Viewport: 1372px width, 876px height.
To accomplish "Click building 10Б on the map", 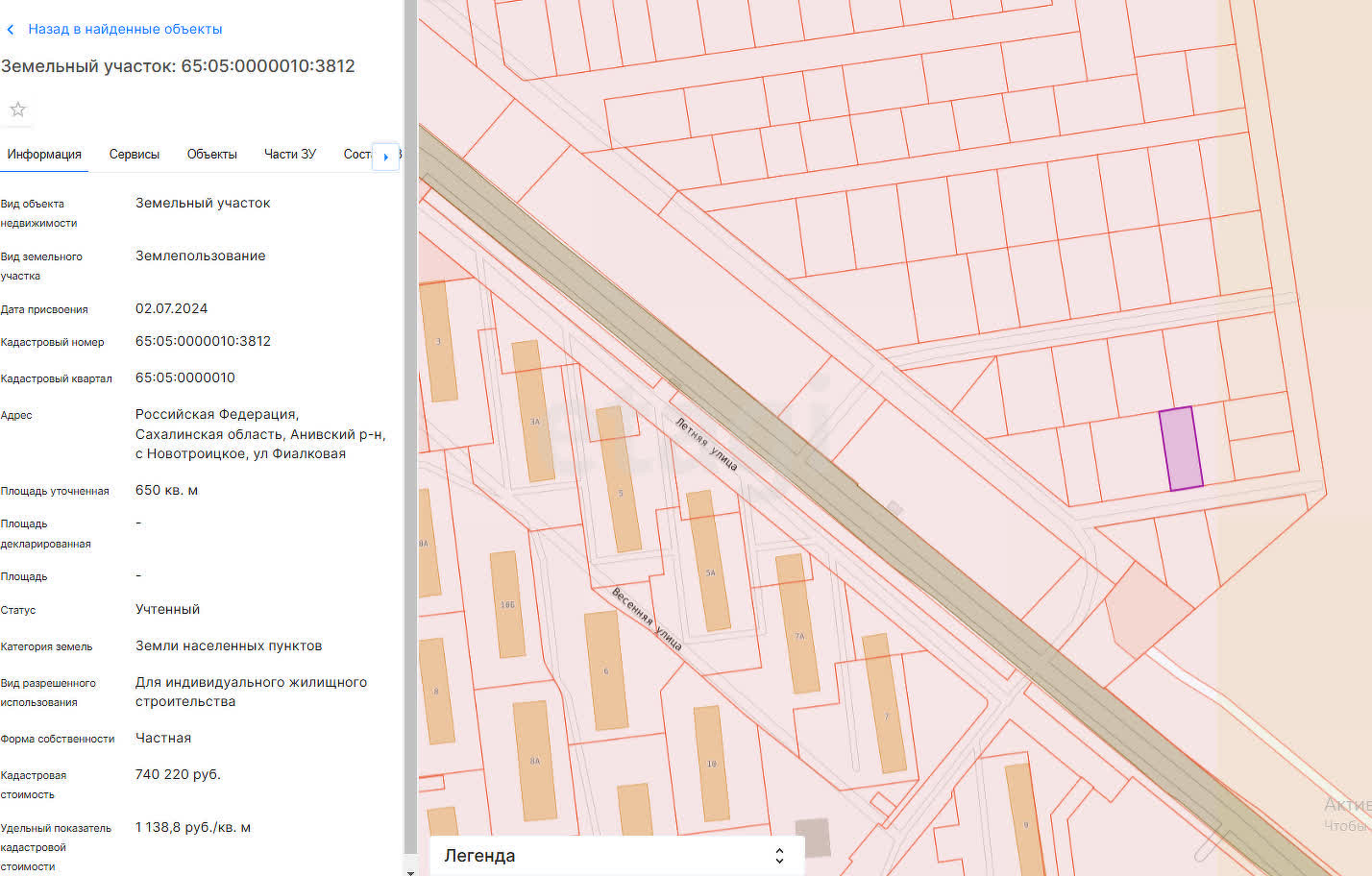I will point(507,604).
